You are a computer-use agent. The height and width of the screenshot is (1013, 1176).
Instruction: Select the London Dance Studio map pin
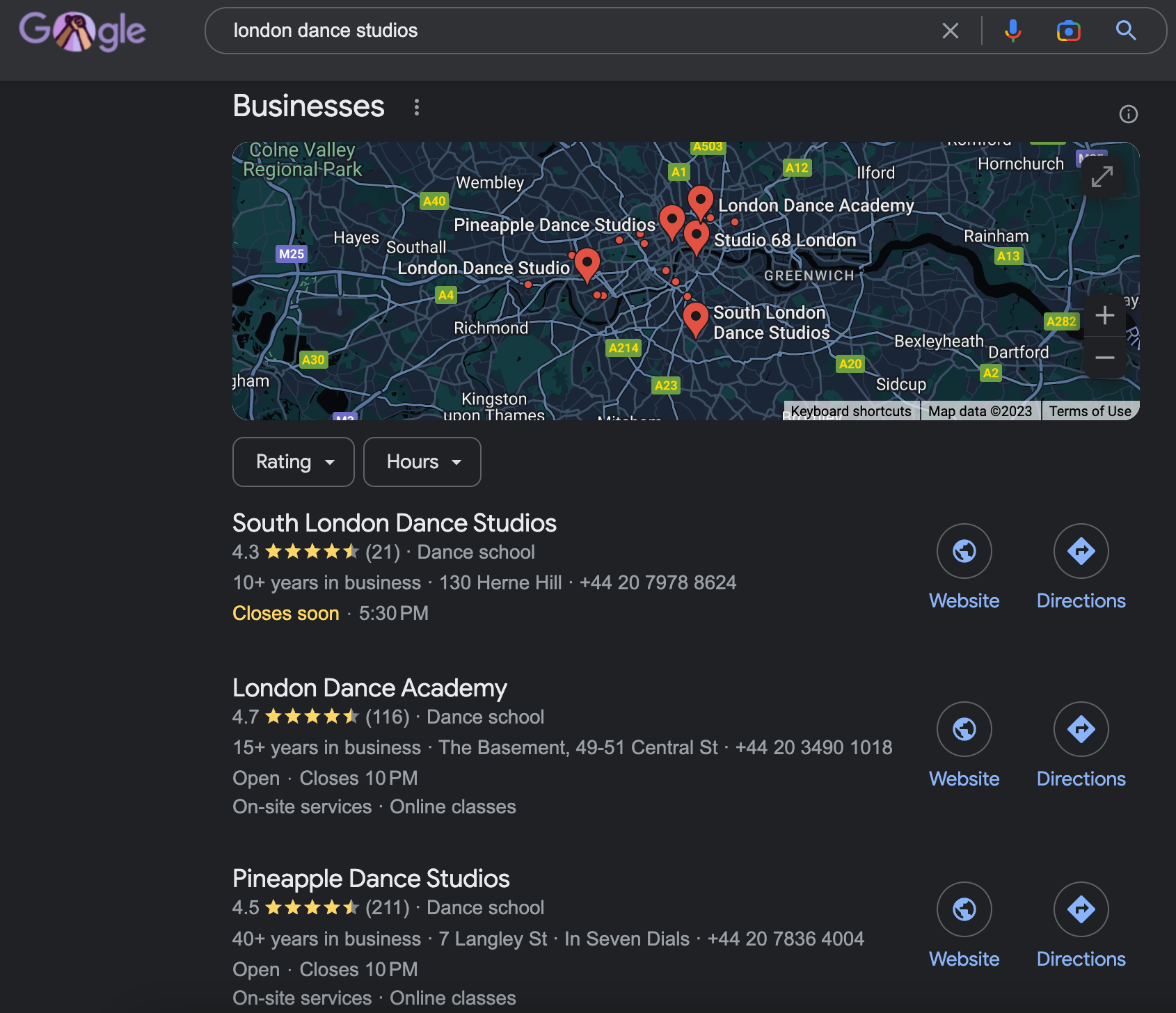pos(587,264)
